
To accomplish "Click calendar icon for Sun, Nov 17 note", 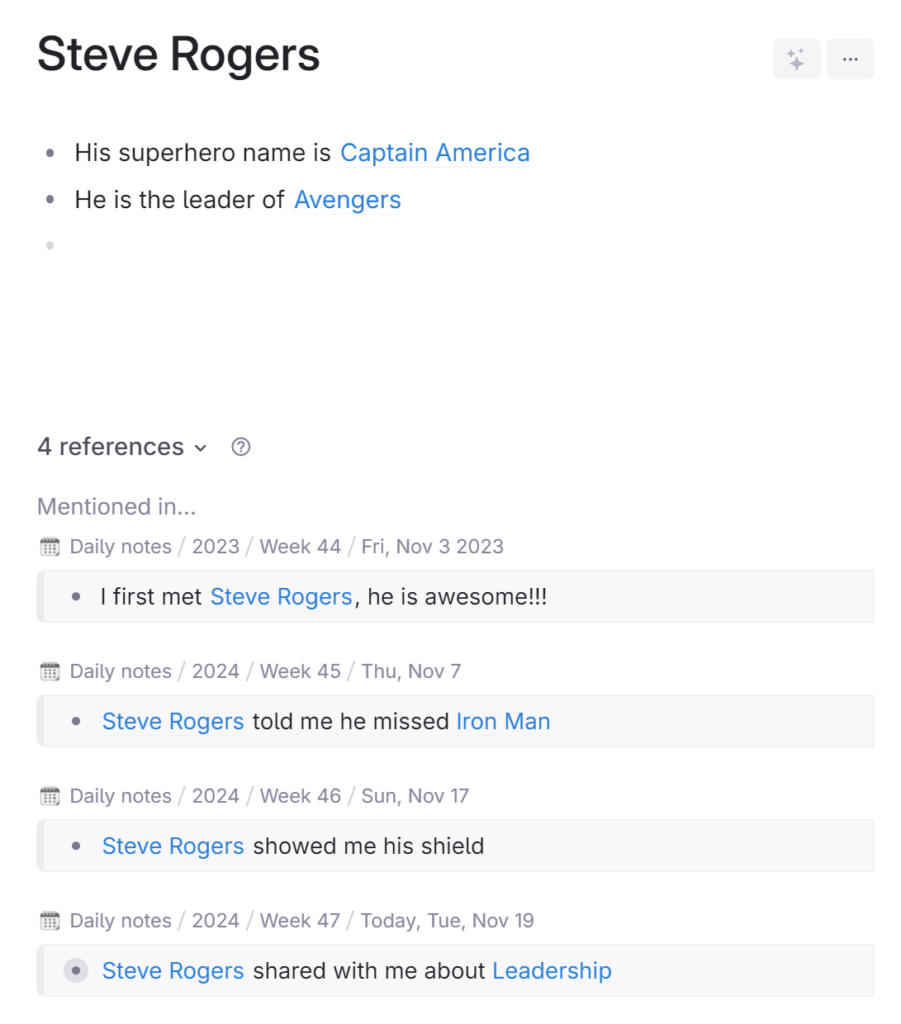I will [50, 796].
